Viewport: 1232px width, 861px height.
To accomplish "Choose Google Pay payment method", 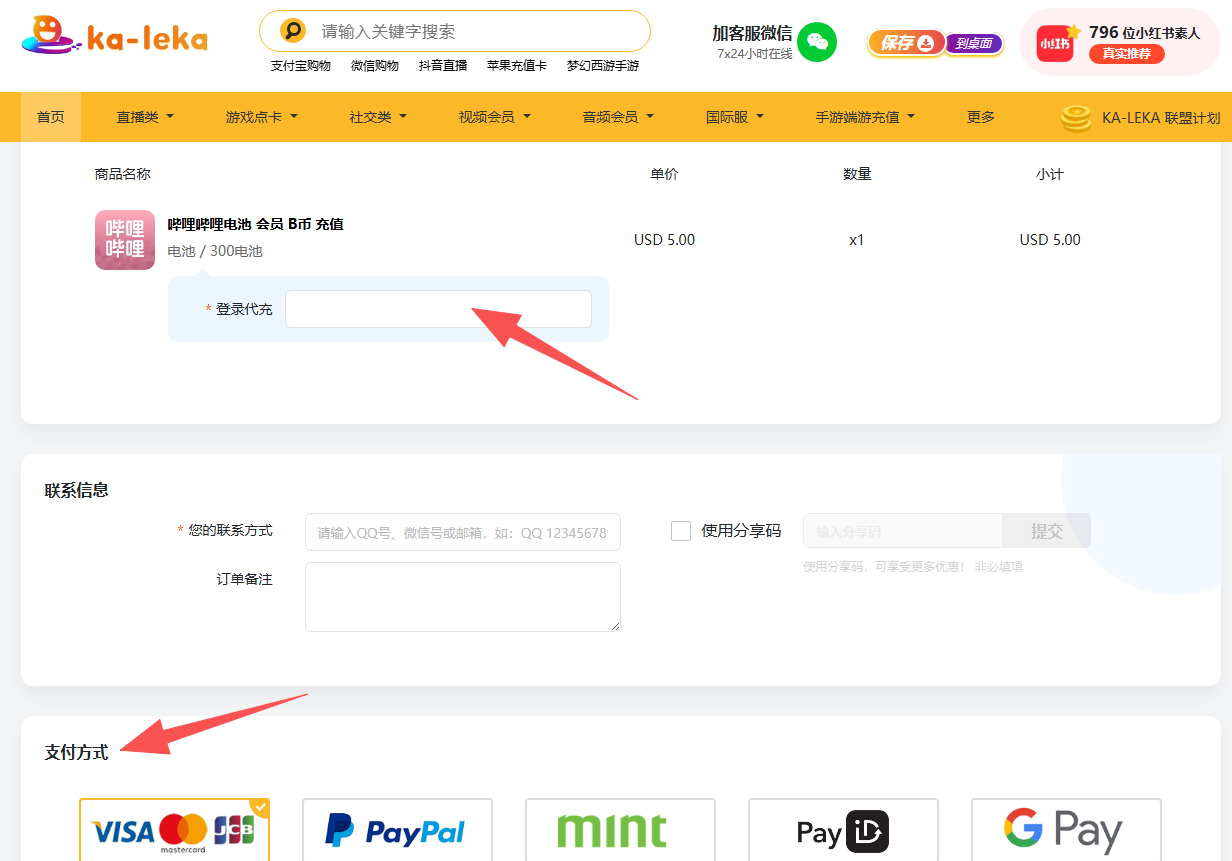I will pos(1066,831).
